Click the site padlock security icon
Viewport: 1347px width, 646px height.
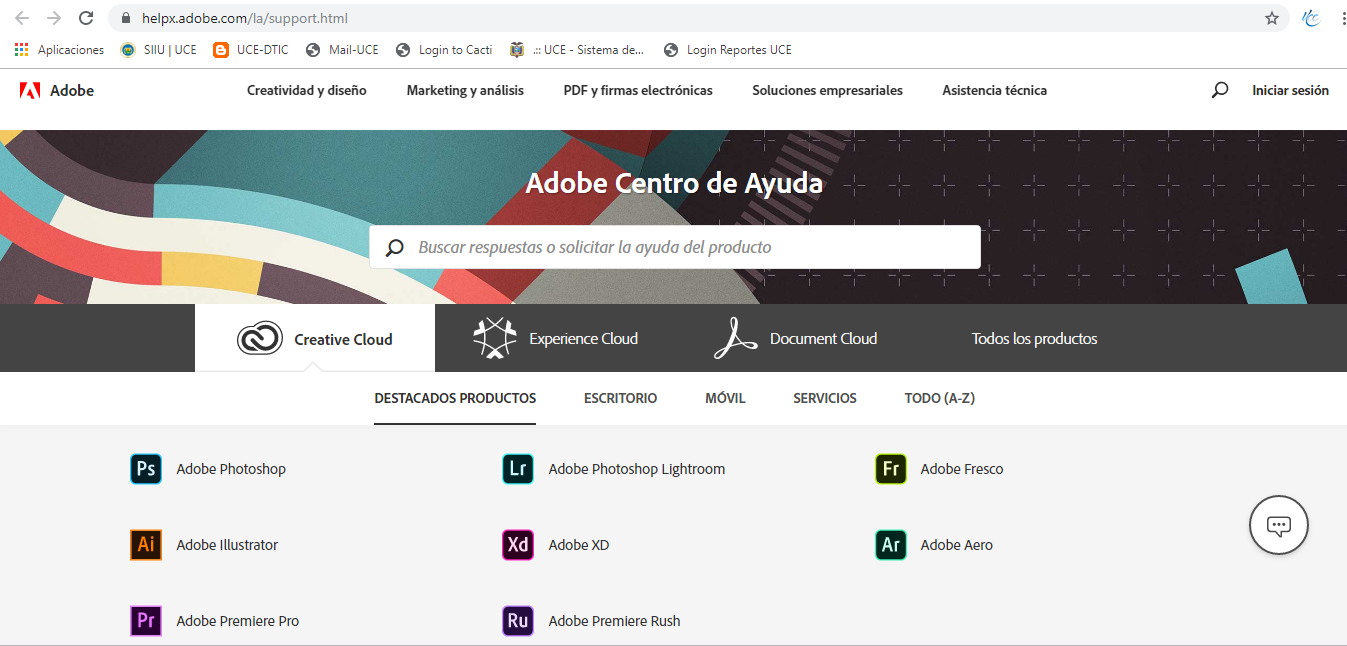coord(126,18)
